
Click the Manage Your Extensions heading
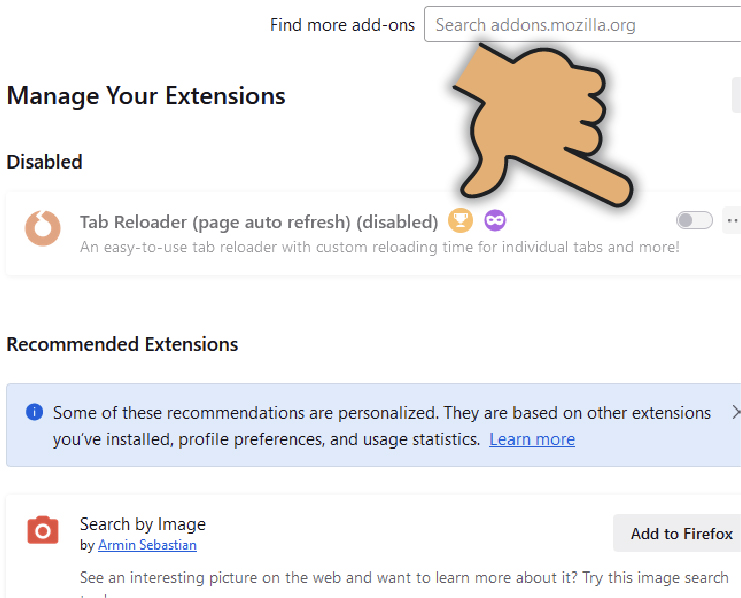coord(146,96)
